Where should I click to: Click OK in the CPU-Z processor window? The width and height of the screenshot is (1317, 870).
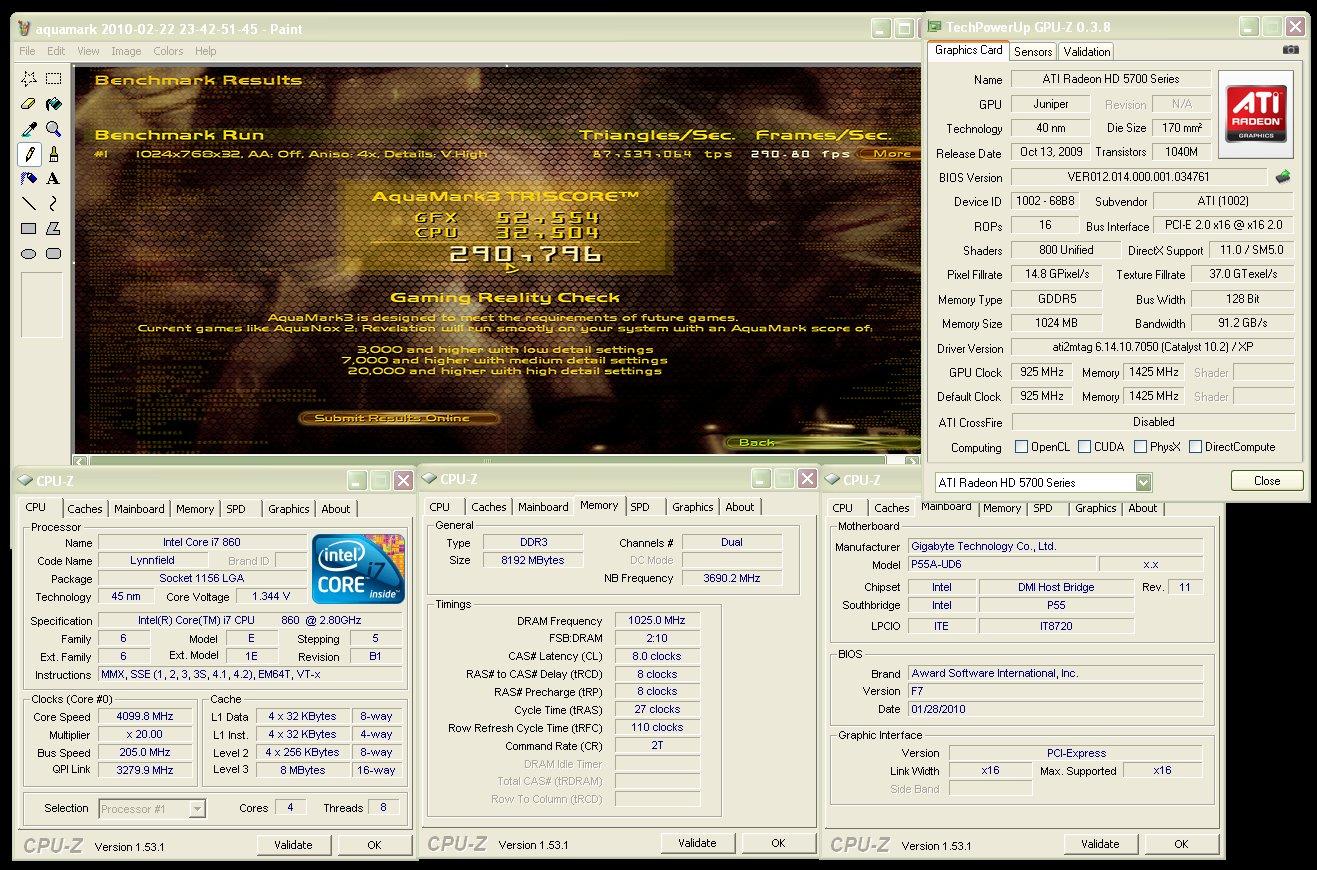pos(374,845)
